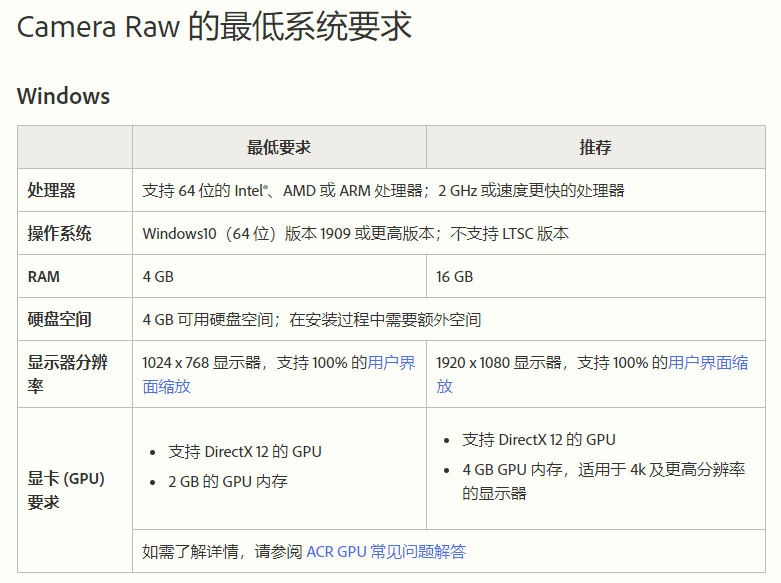Click the 最低要求 column header

279,147
